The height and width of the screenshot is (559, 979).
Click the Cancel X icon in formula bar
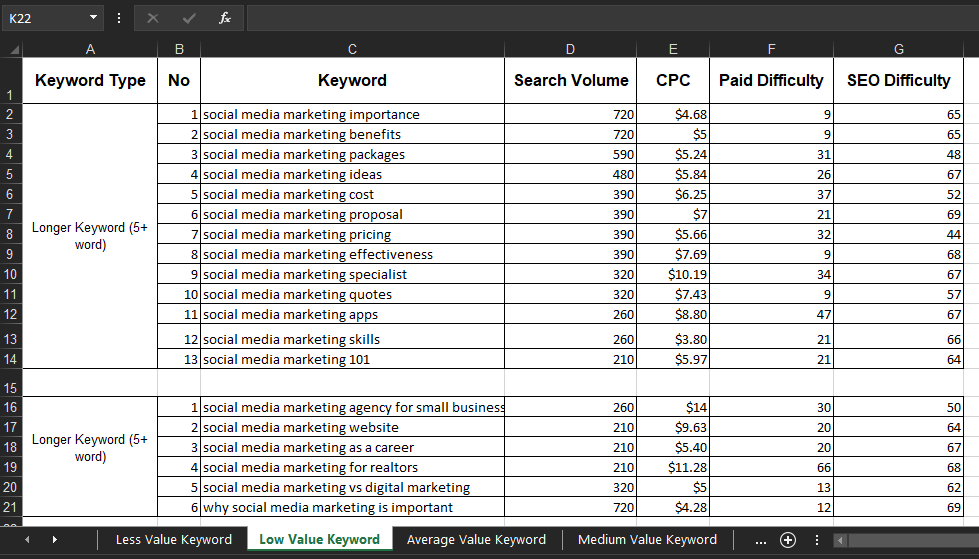152,18
